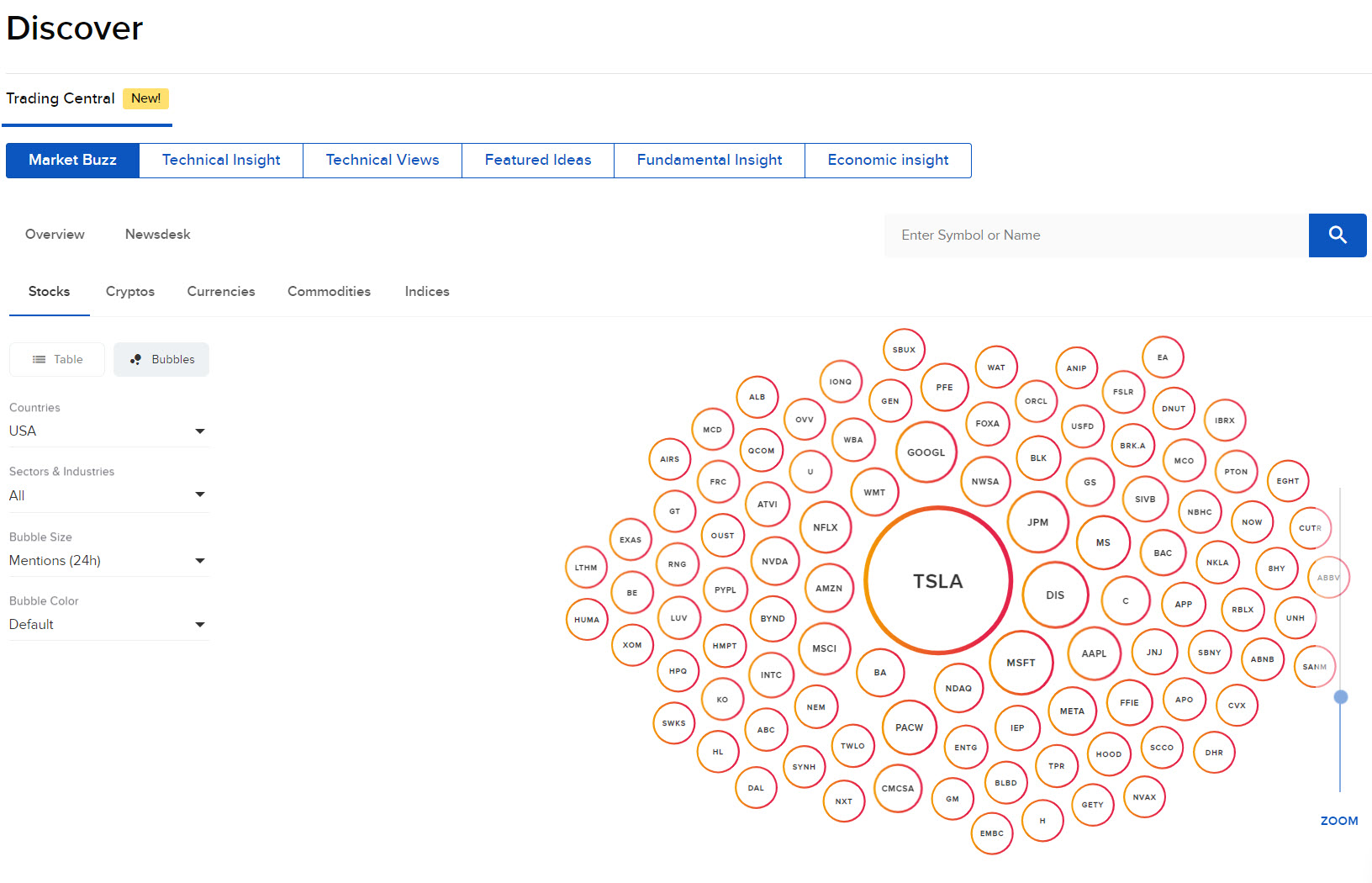Open the Bubble Size dropdown

(108, 560)
